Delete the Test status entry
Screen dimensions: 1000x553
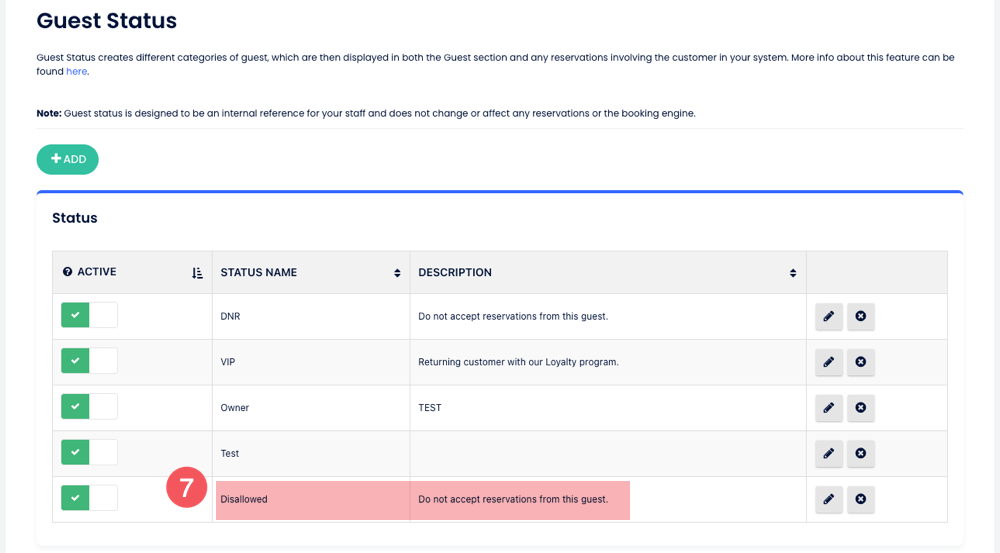pos(860,454)
